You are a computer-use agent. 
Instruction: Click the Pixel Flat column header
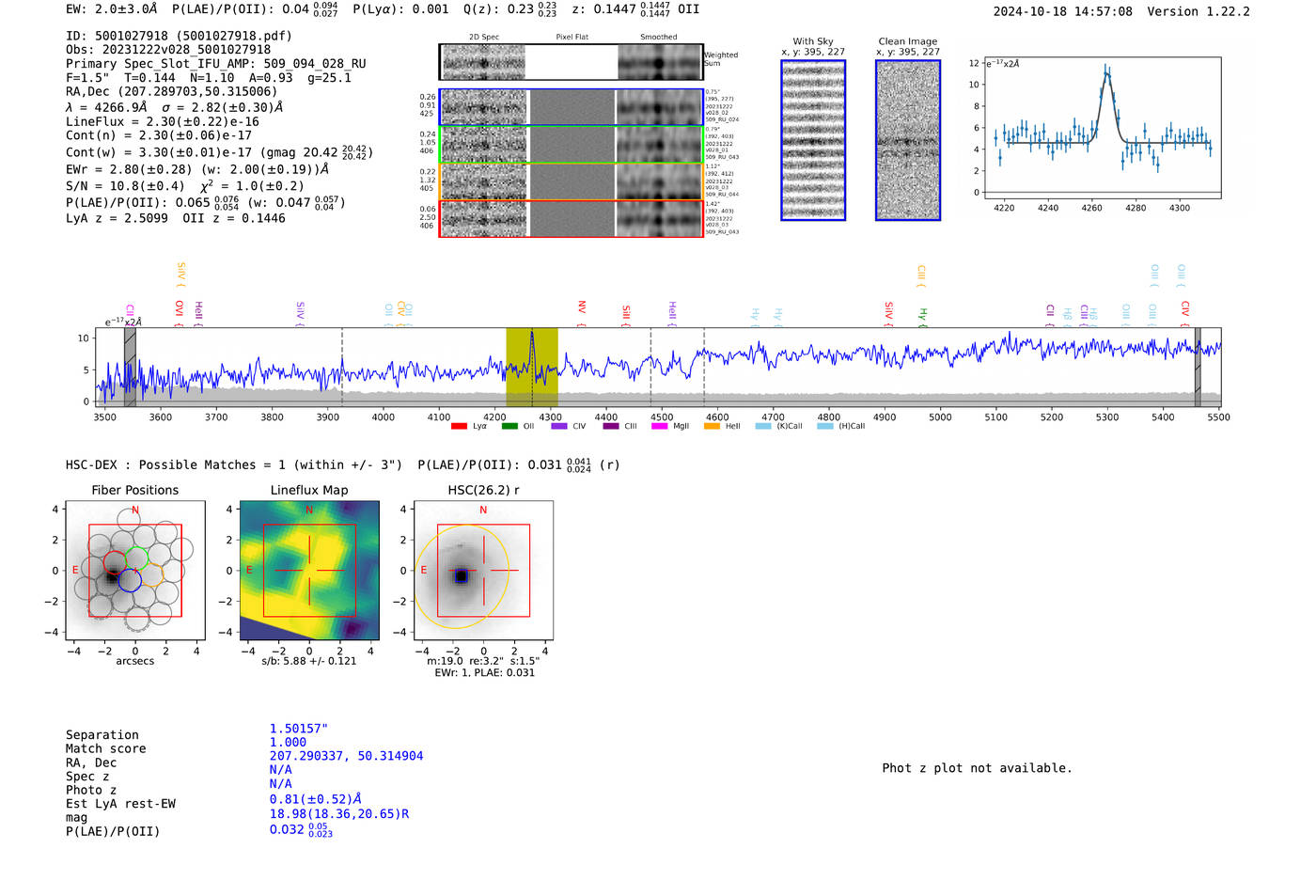pyautogui.click(x=572, y=38)
